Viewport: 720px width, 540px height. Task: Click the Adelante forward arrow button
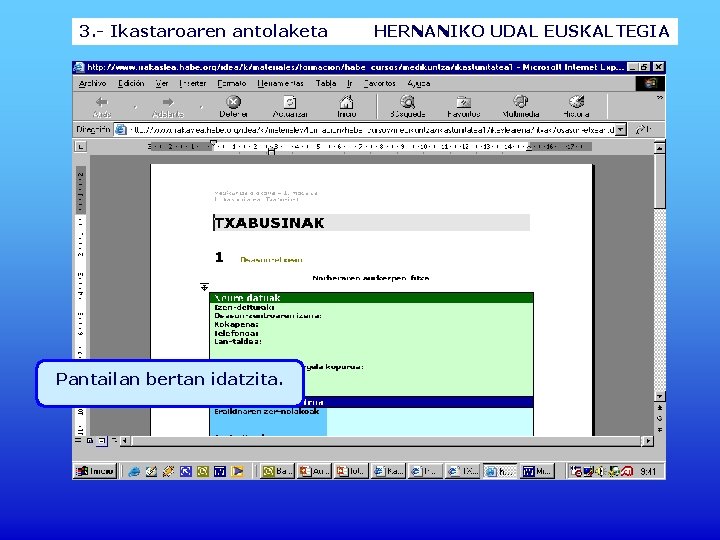pyautogui.click(x=168, y=107)
